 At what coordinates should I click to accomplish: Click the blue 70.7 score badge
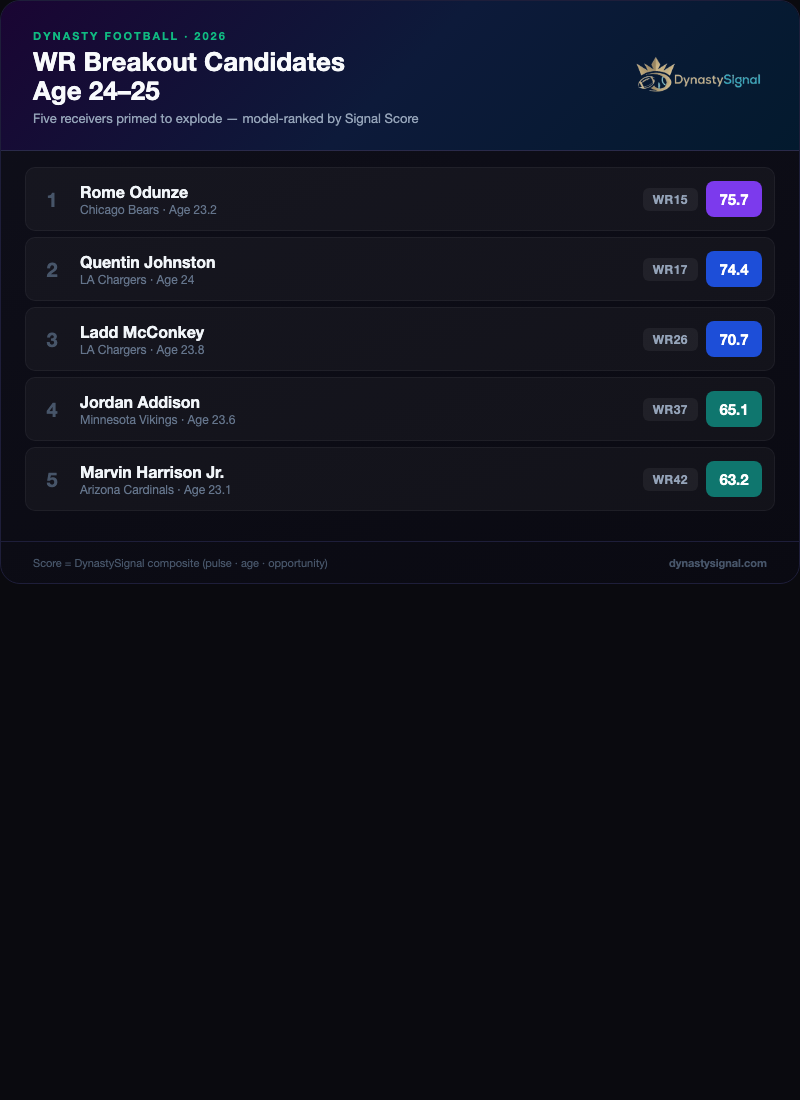point(733,339)
